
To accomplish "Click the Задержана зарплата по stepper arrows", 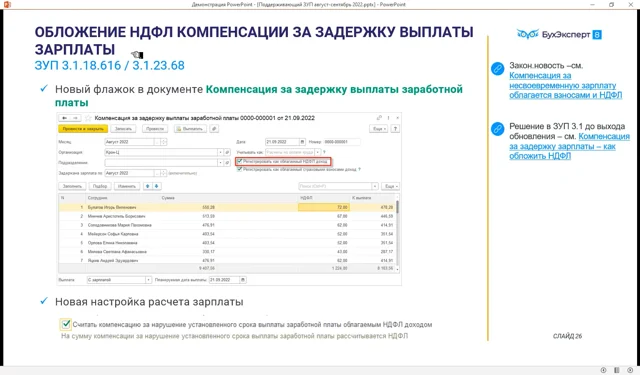I will pyautogui.click(x=164, y=173).
